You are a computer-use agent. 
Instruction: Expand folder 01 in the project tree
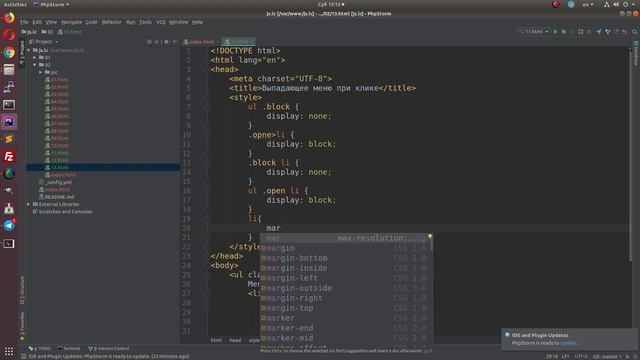(35, 58)
